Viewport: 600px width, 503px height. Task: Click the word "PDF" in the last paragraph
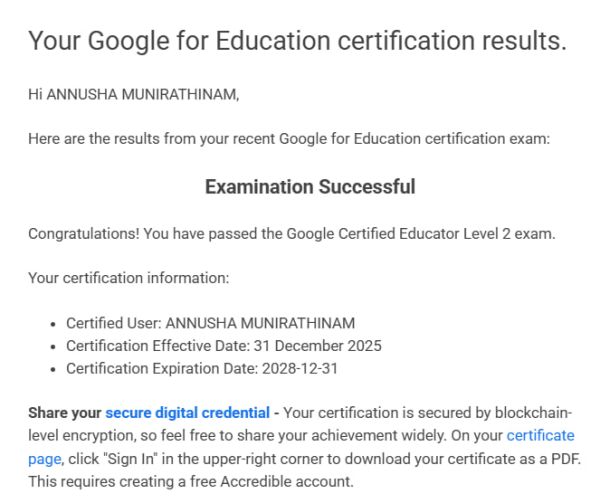(x=563, y=459)
